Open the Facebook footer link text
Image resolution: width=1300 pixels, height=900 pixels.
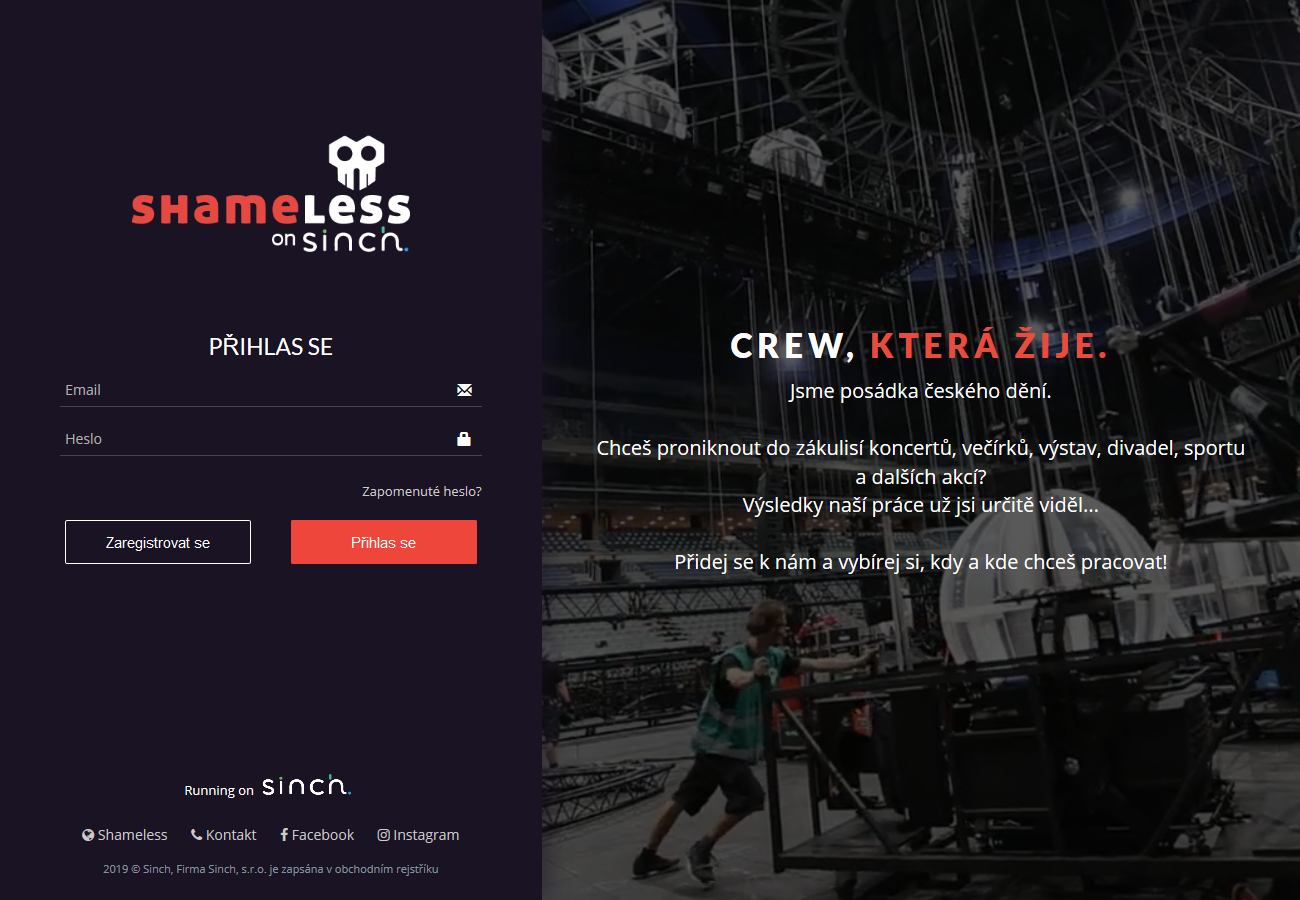pos(323,835)
